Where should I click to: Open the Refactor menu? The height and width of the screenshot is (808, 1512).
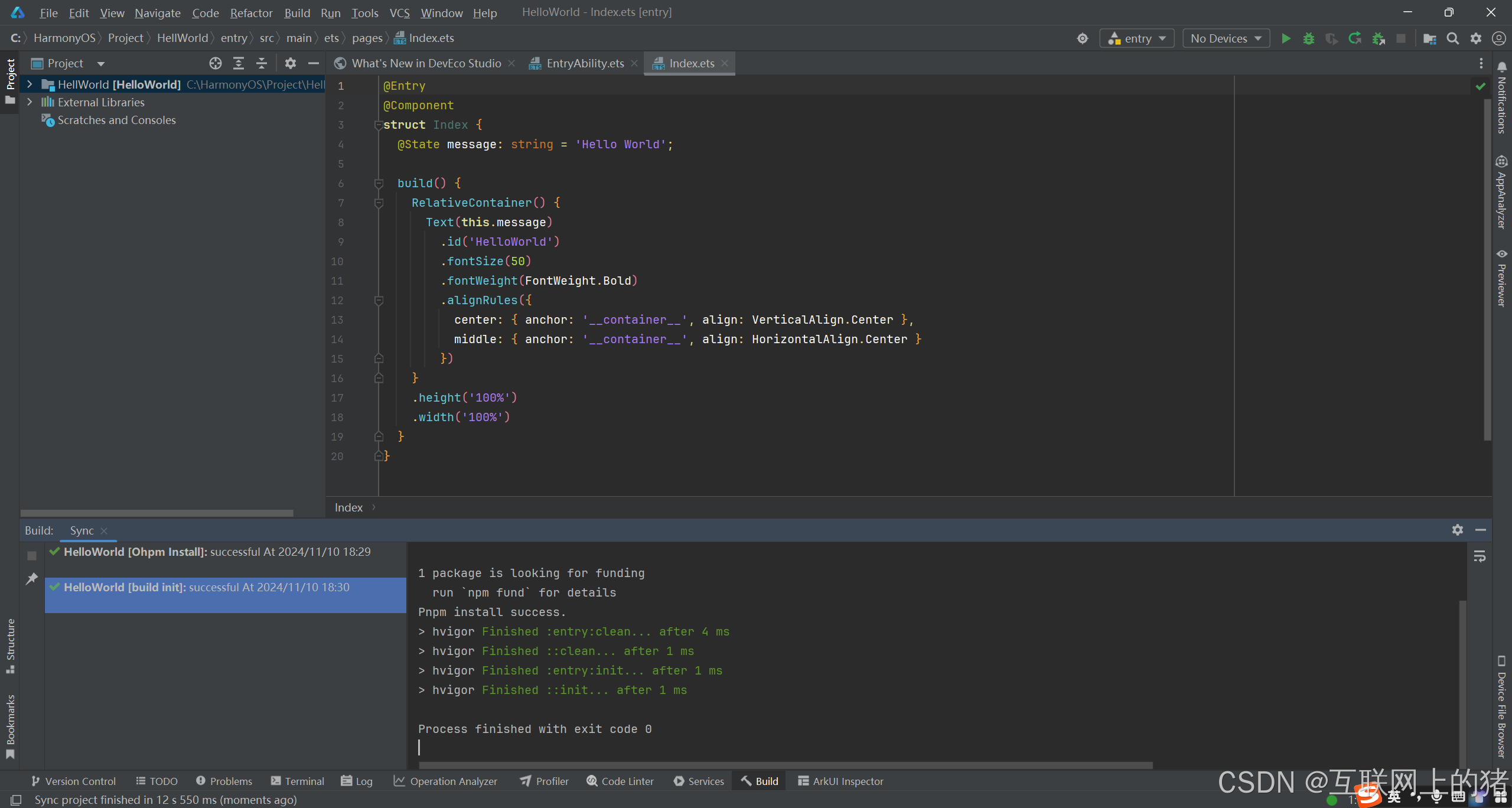[x=251, y=12]
